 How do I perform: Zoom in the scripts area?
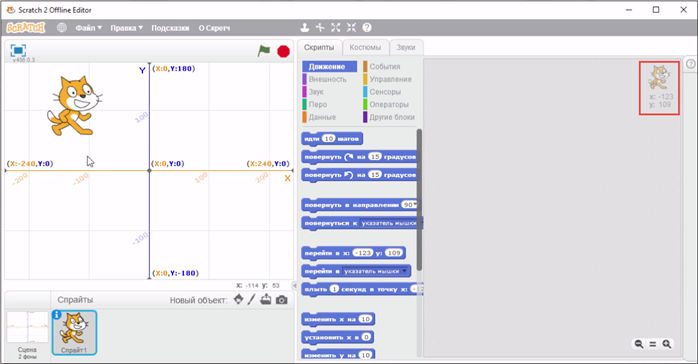point(666,344)
